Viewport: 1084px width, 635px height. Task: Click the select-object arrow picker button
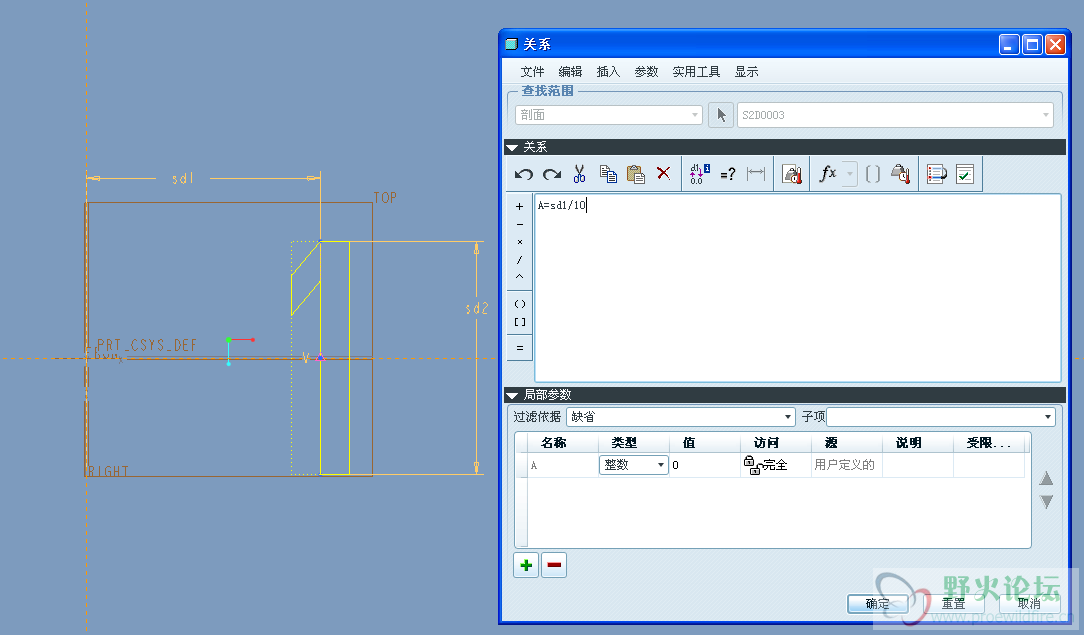(721, 115)
